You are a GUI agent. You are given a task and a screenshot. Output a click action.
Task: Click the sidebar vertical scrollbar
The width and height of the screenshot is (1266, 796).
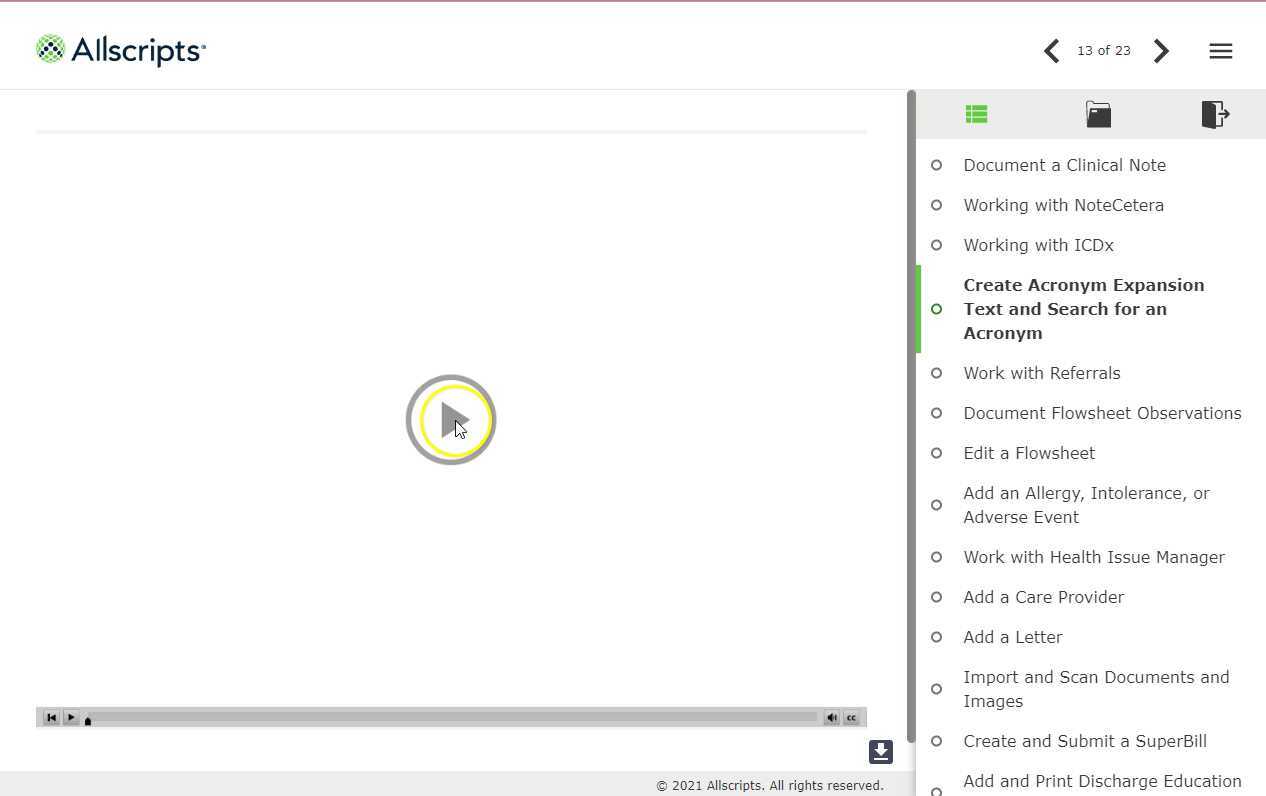point(911,415)
